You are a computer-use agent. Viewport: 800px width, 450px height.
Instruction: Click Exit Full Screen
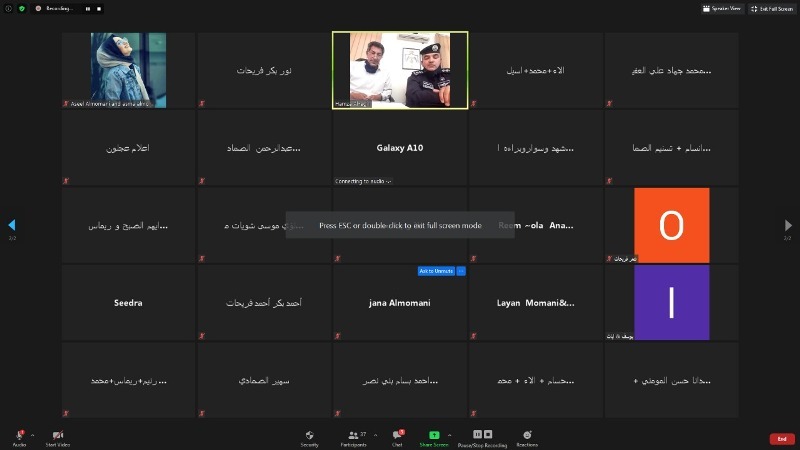pyautogui.click(x=772, y=9)
